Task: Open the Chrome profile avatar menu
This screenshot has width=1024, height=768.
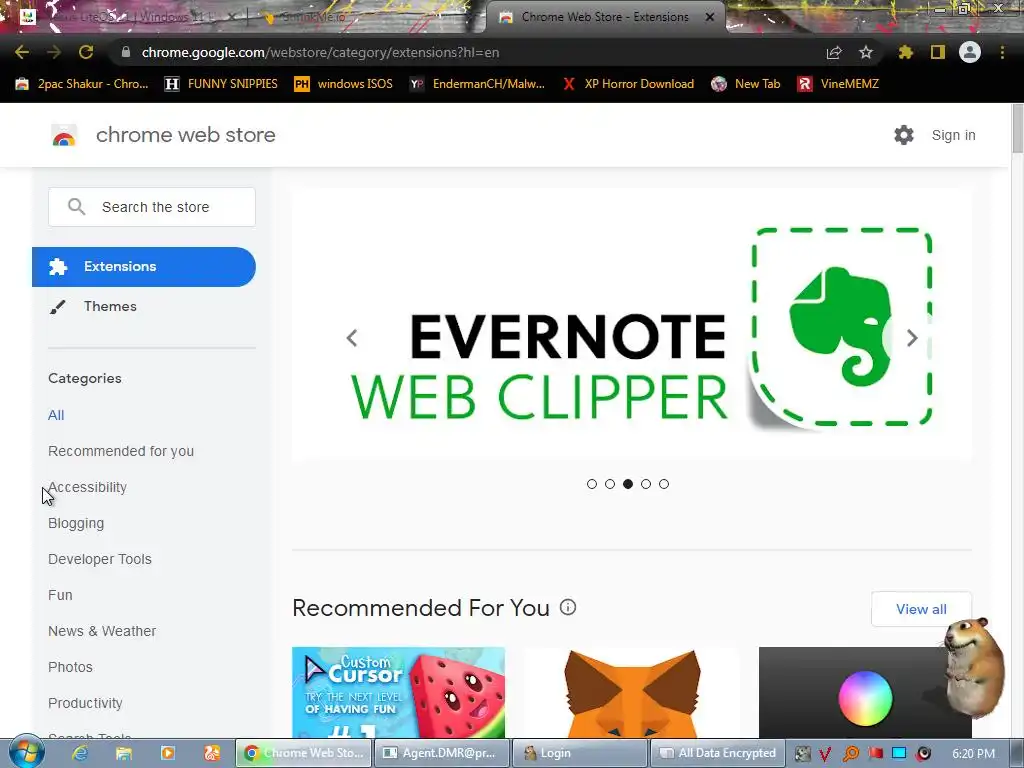Action: [x=970, y=52]
